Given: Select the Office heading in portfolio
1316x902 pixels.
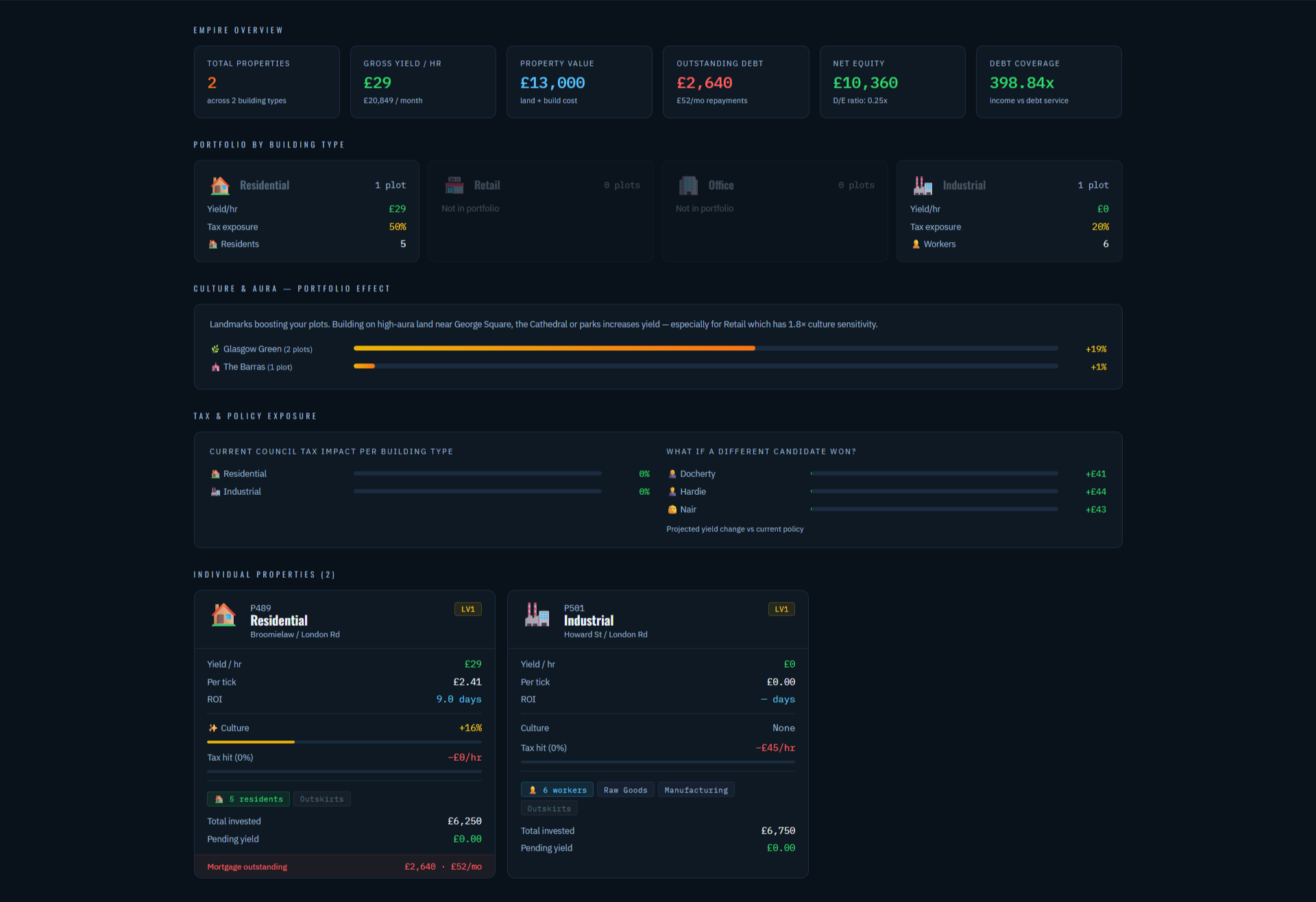Looking at the screenshot, I should (x=721, y=185).
